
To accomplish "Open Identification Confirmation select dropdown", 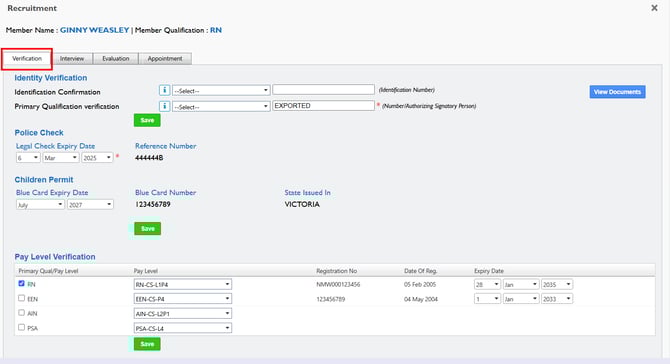I will [221, 91].
